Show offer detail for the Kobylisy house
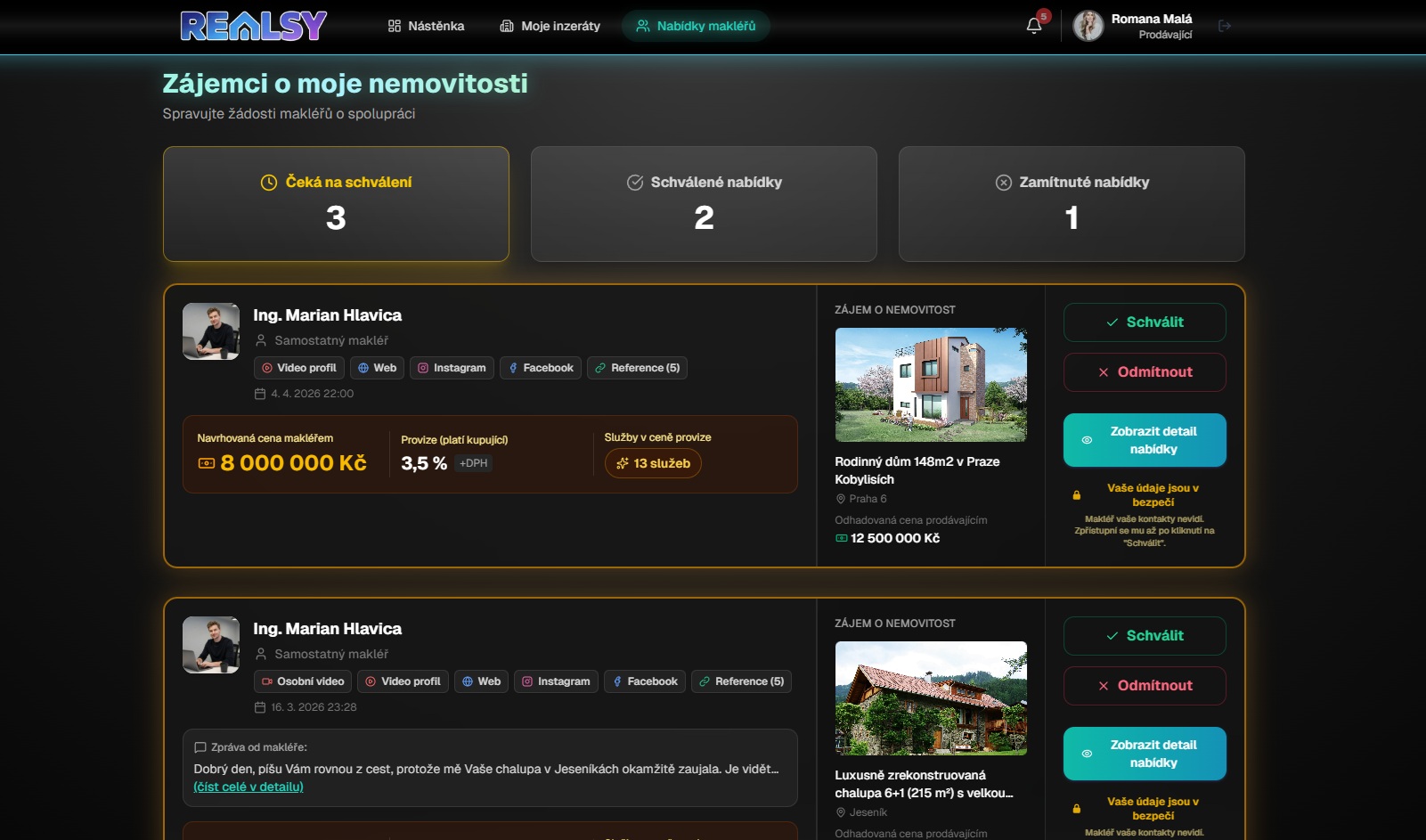Screen dimensions: 1426x840 tap(1145, 440)
